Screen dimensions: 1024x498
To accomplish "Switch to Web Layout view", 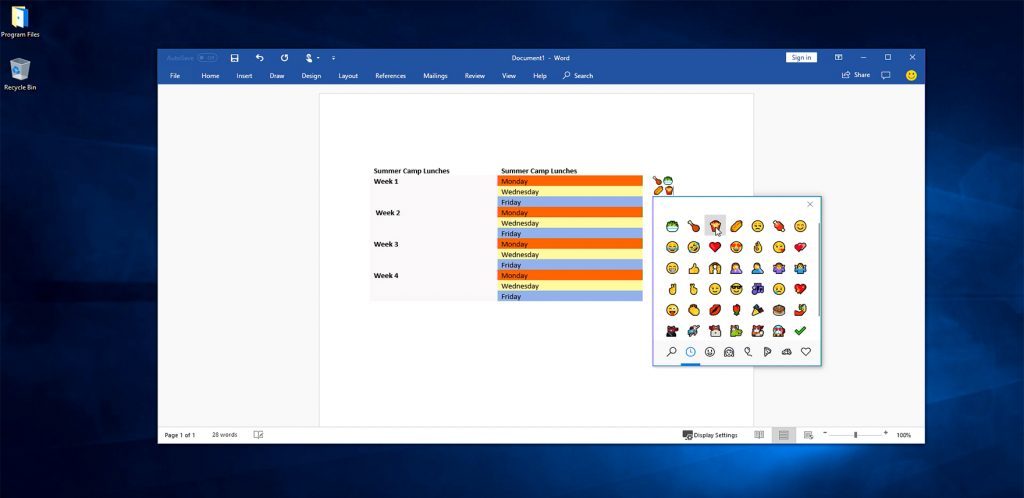I will pyautogui.click(x=808, y=435).
